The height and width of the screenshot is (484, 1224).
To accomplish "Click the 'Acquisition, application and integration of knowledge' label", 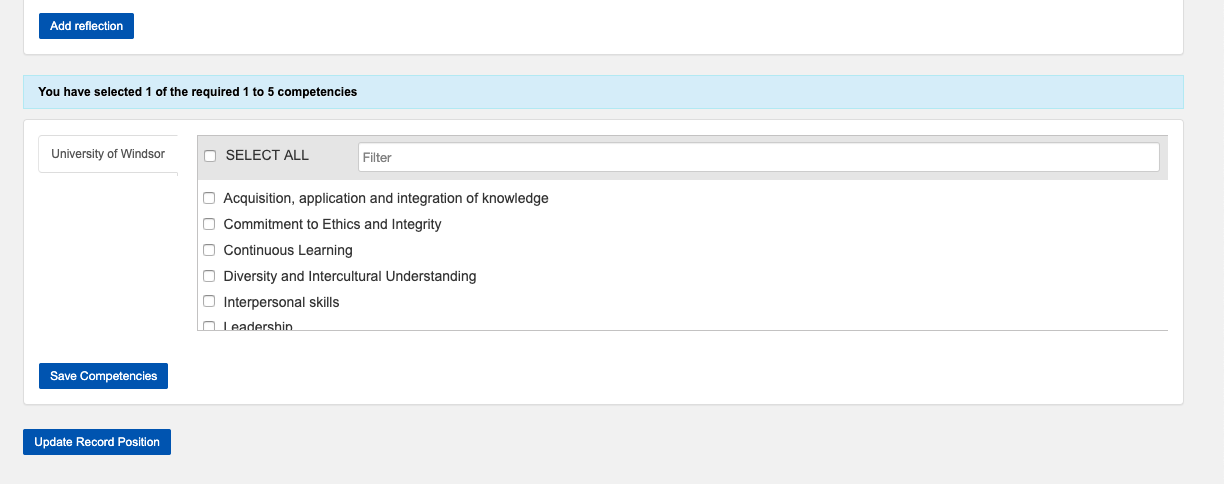I will [386, 198].
